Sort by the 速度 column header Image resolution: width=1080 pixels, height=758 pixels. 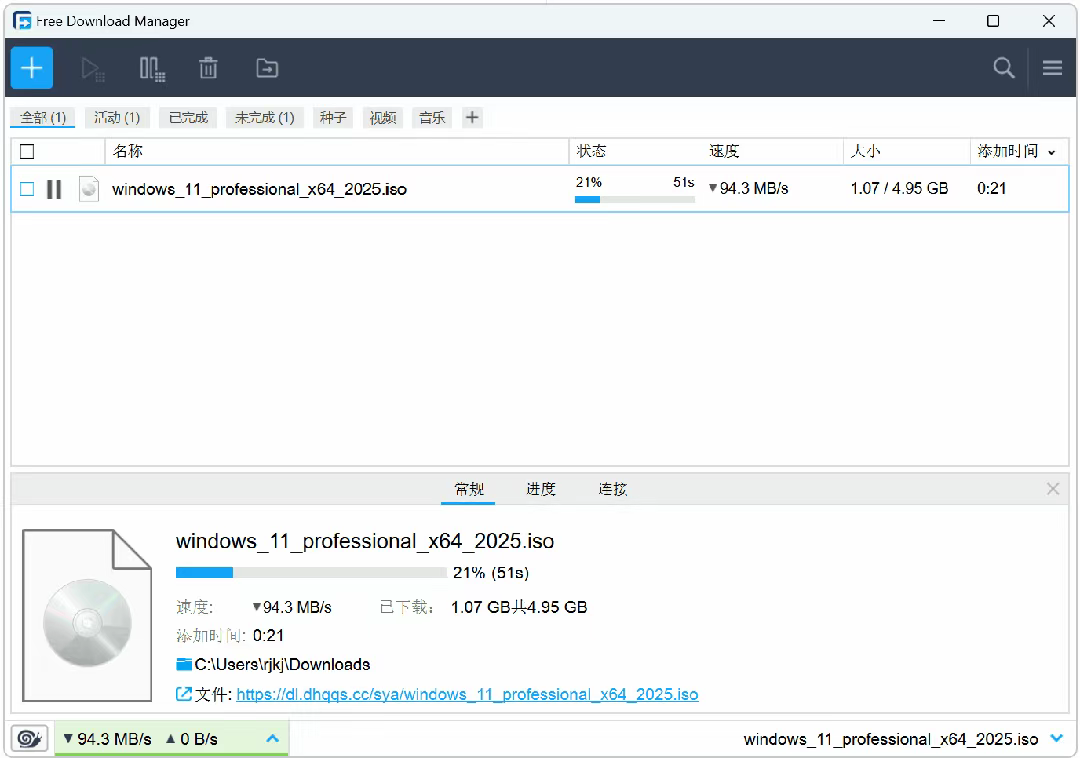tap(724, 151)
